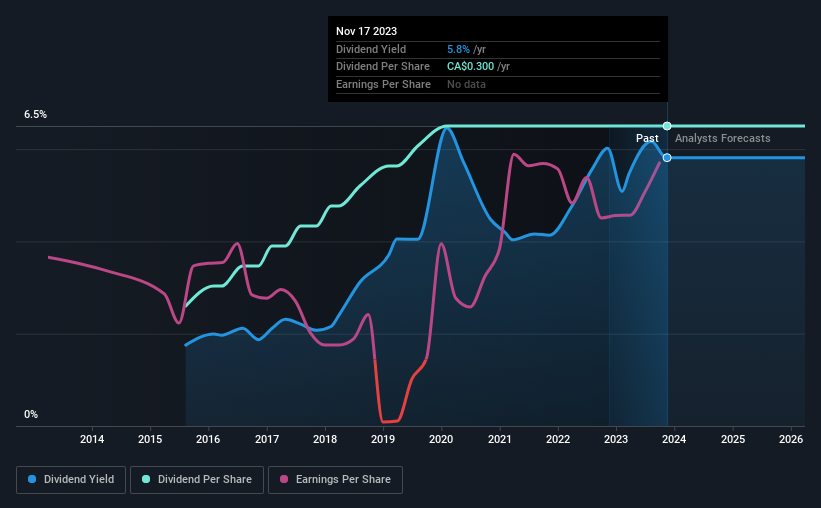
Task: Toggle the Earnings Per Share legend series
Action: click(335, 480)
